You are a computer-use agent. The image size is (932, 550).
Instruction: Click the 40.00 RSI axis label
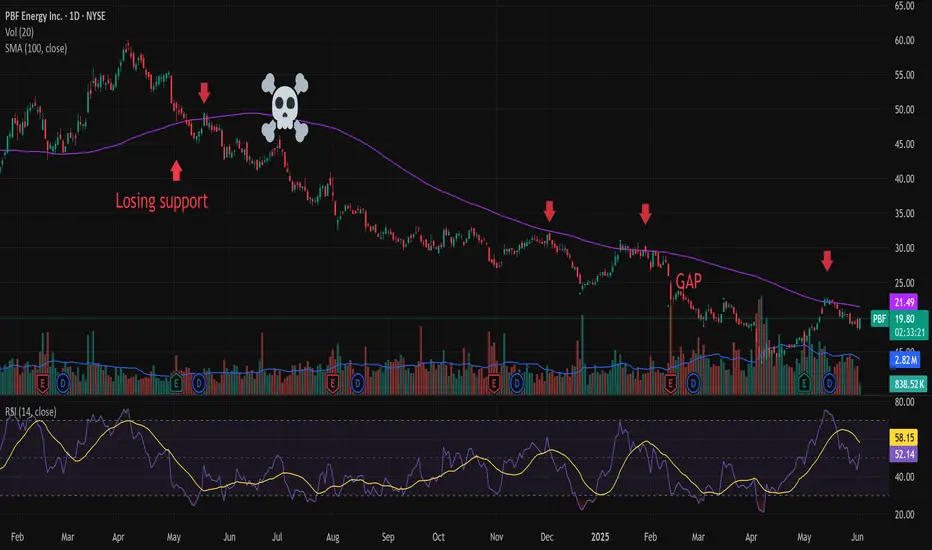click(x=904, y=477)
